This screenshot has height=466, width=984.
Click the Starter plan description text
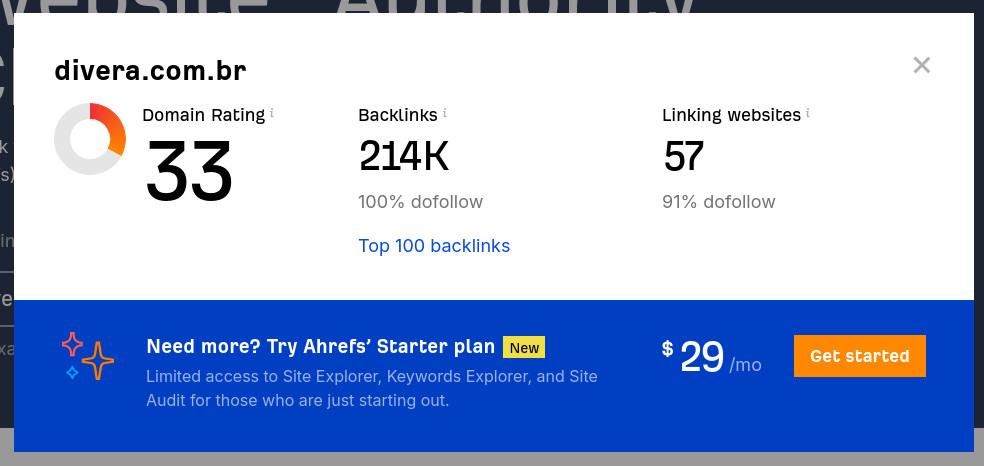(x=372, y=388)
